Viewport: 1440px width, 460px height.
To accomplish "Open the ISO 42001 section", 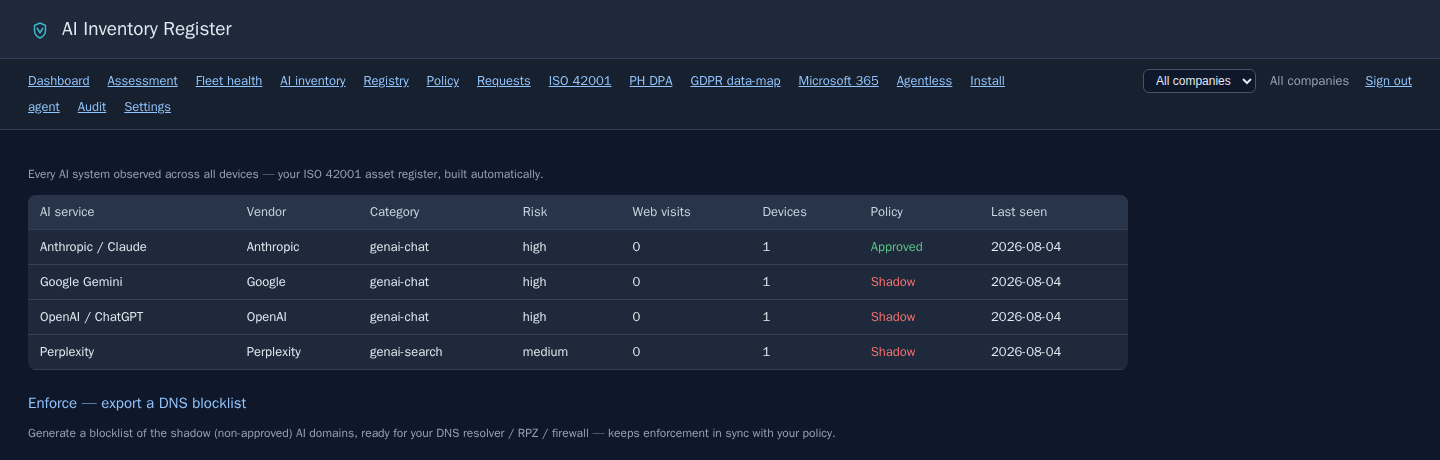I will point(580,81).
